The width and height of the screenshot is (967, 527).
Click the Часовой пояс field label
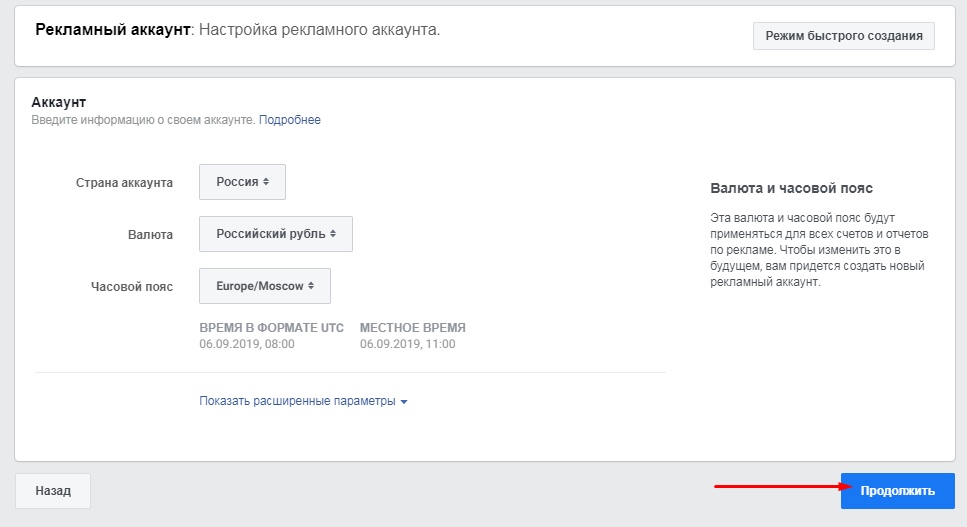point(131,287)
